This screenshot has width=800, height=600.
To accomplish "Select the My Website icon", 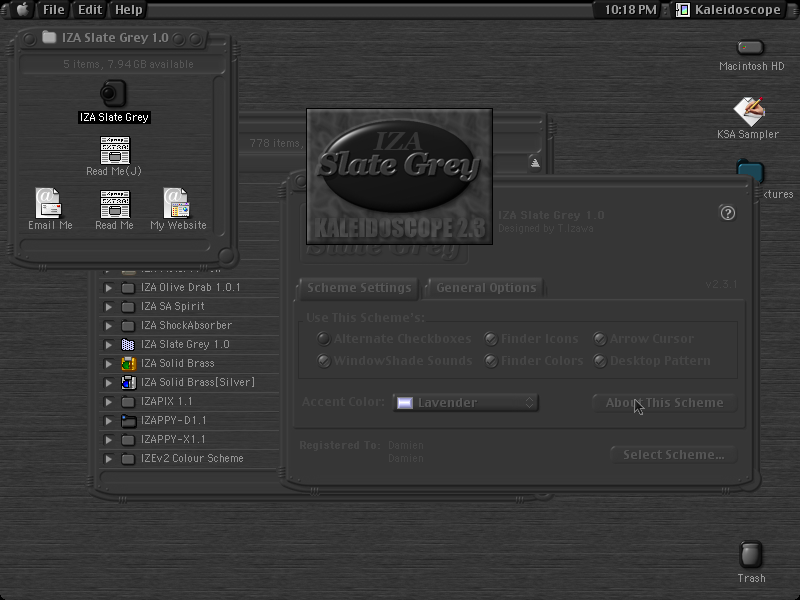I will [177, 203].
